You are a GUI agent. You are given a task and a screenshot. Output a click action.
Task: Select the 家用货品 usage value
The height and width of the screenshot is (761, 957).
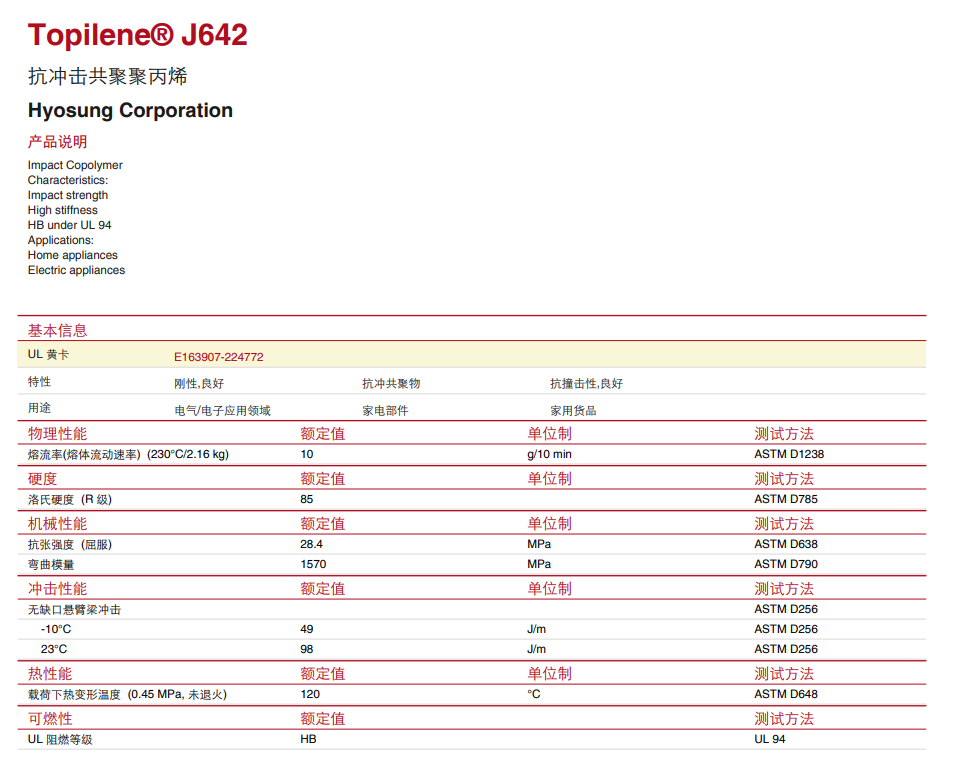pyautogui.click(x=573, y=411)
